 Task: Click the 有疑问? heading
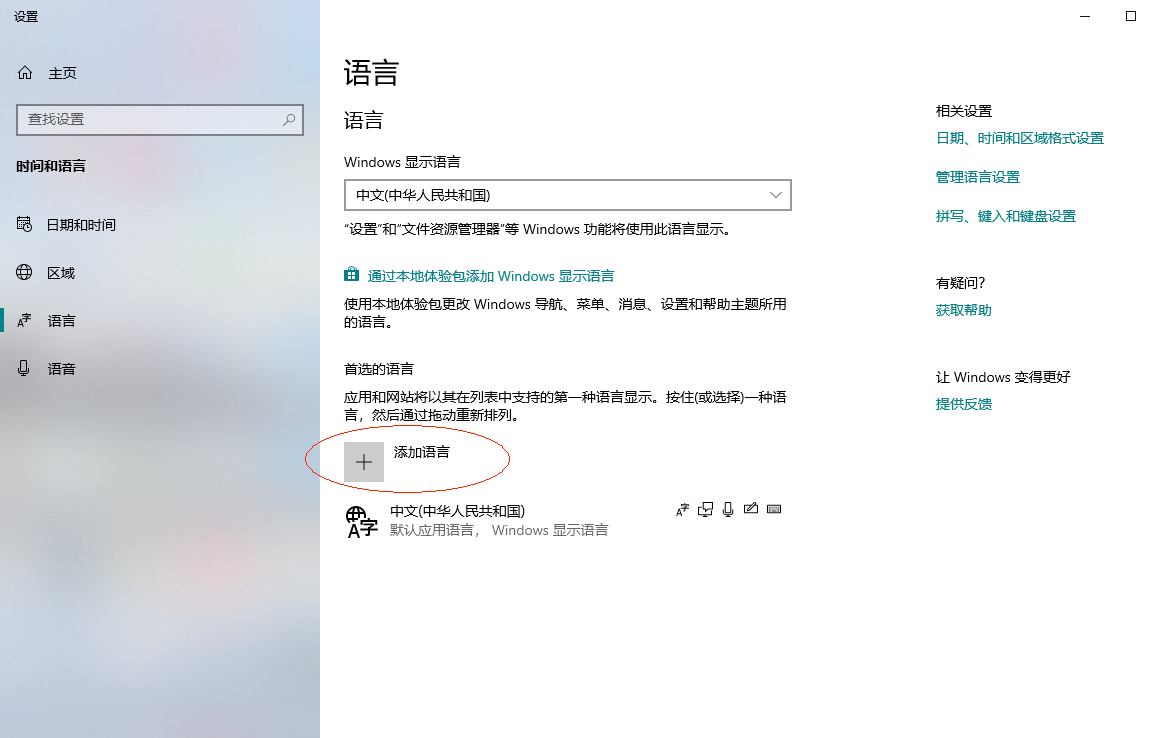(x=960, y=283)
